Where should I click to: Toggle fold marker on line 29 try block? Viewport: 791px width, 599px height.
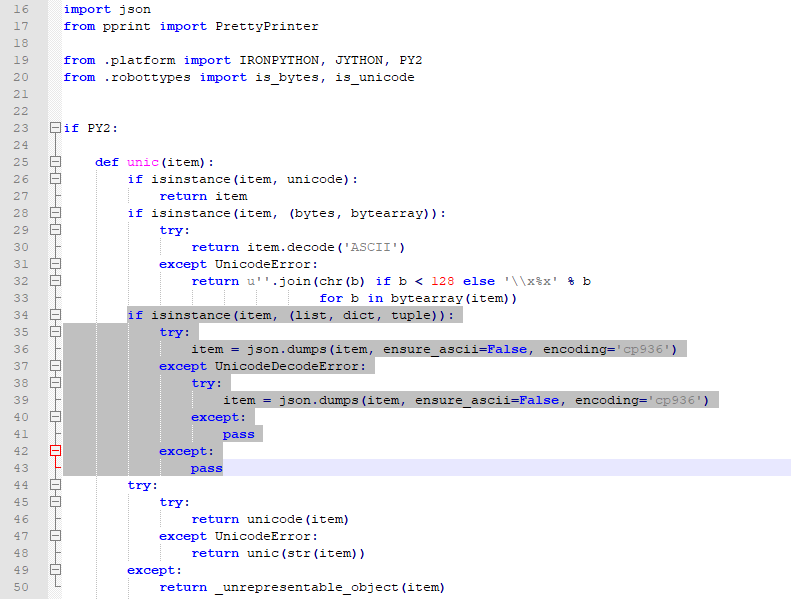pyautogui.click(x=54, y=230)
